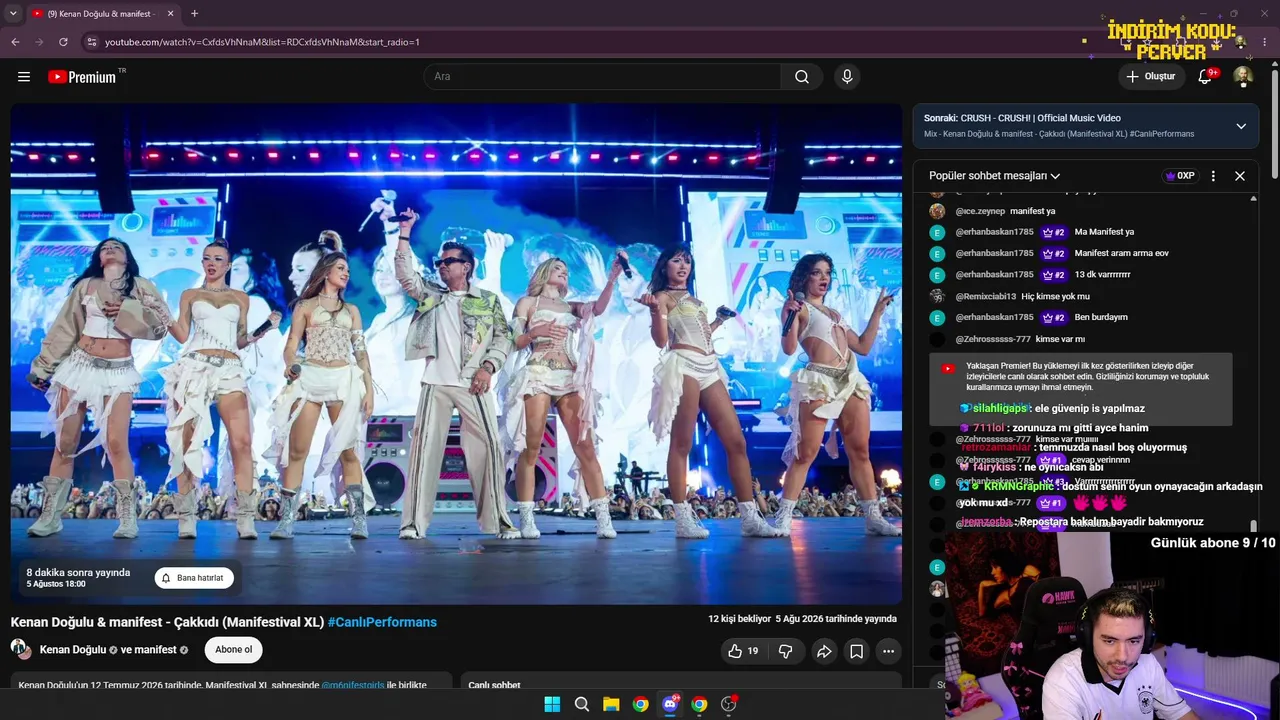Open the Kenan Doğulu channel name link
This screenshot has width=1280, height=720.
coord(73,650)
